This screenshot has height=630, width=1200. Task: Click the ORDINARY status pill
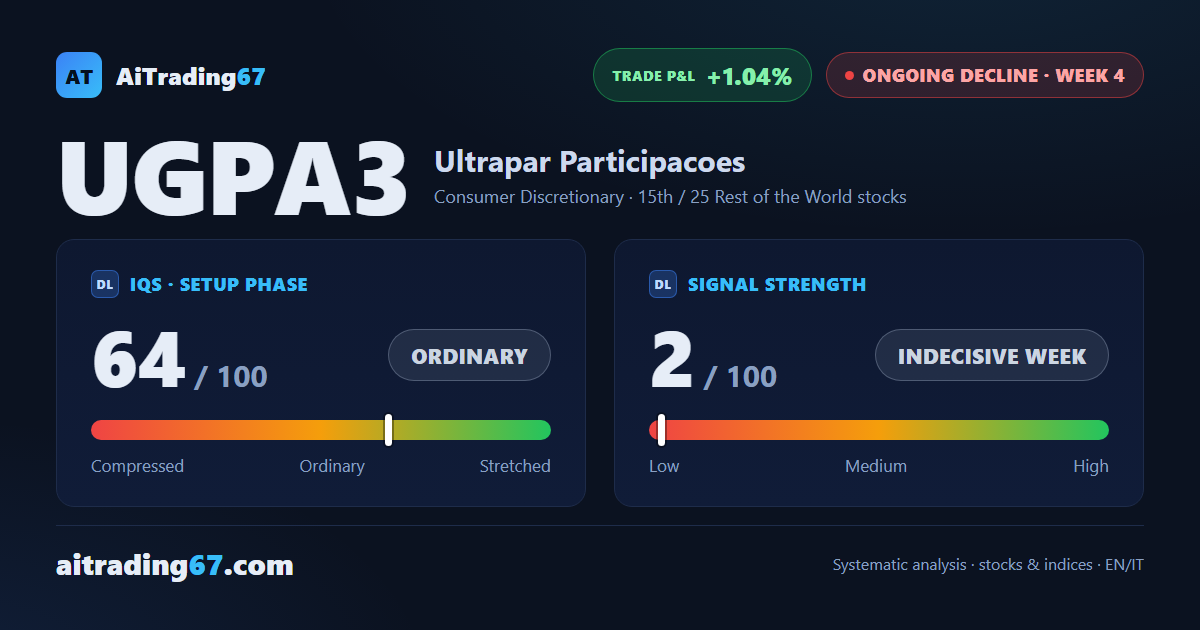(x=469, y=355)
